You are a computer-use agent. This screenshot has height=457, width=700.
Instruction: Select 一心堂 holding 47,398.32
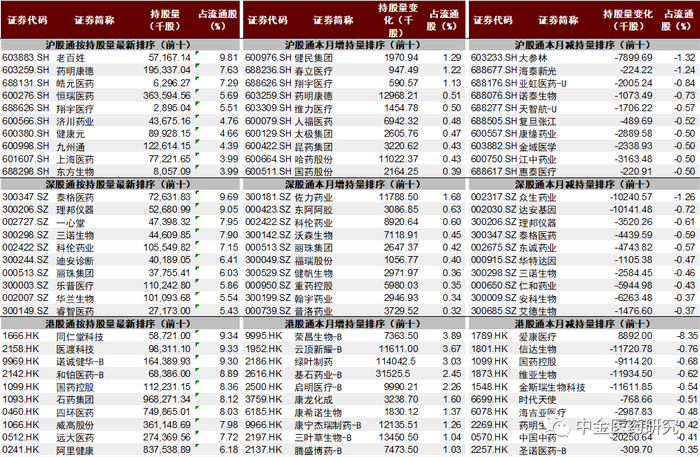(169, 222)
